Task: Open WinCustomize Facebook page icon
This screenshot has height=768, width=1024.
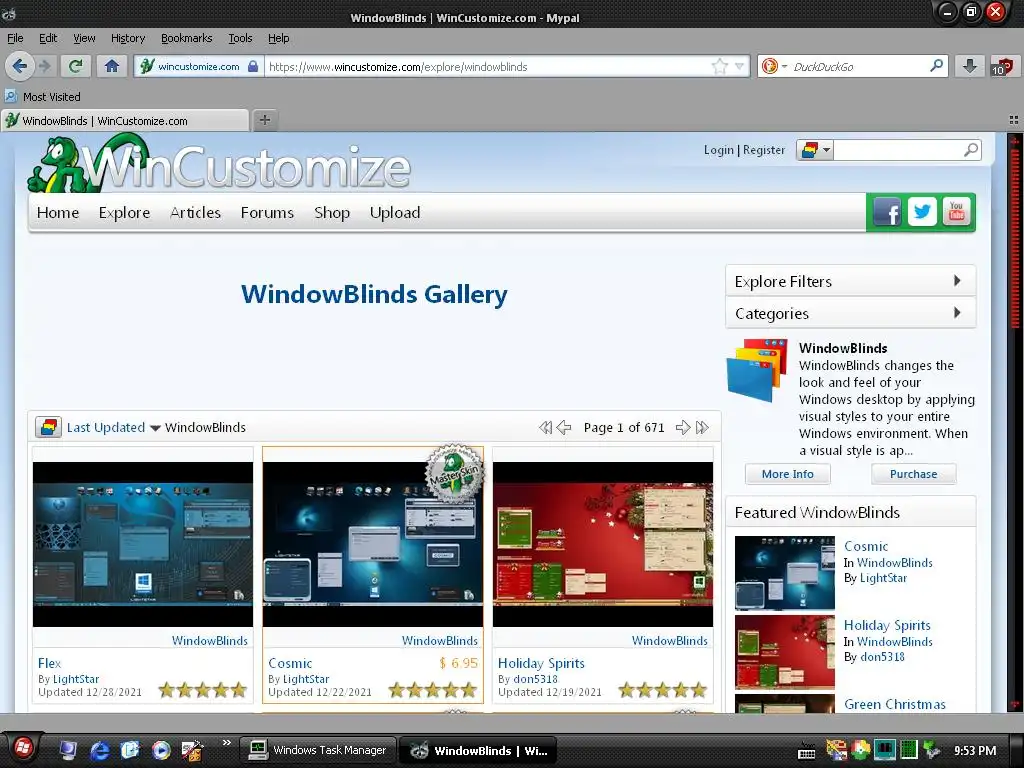Action: [x=887, y=212]
